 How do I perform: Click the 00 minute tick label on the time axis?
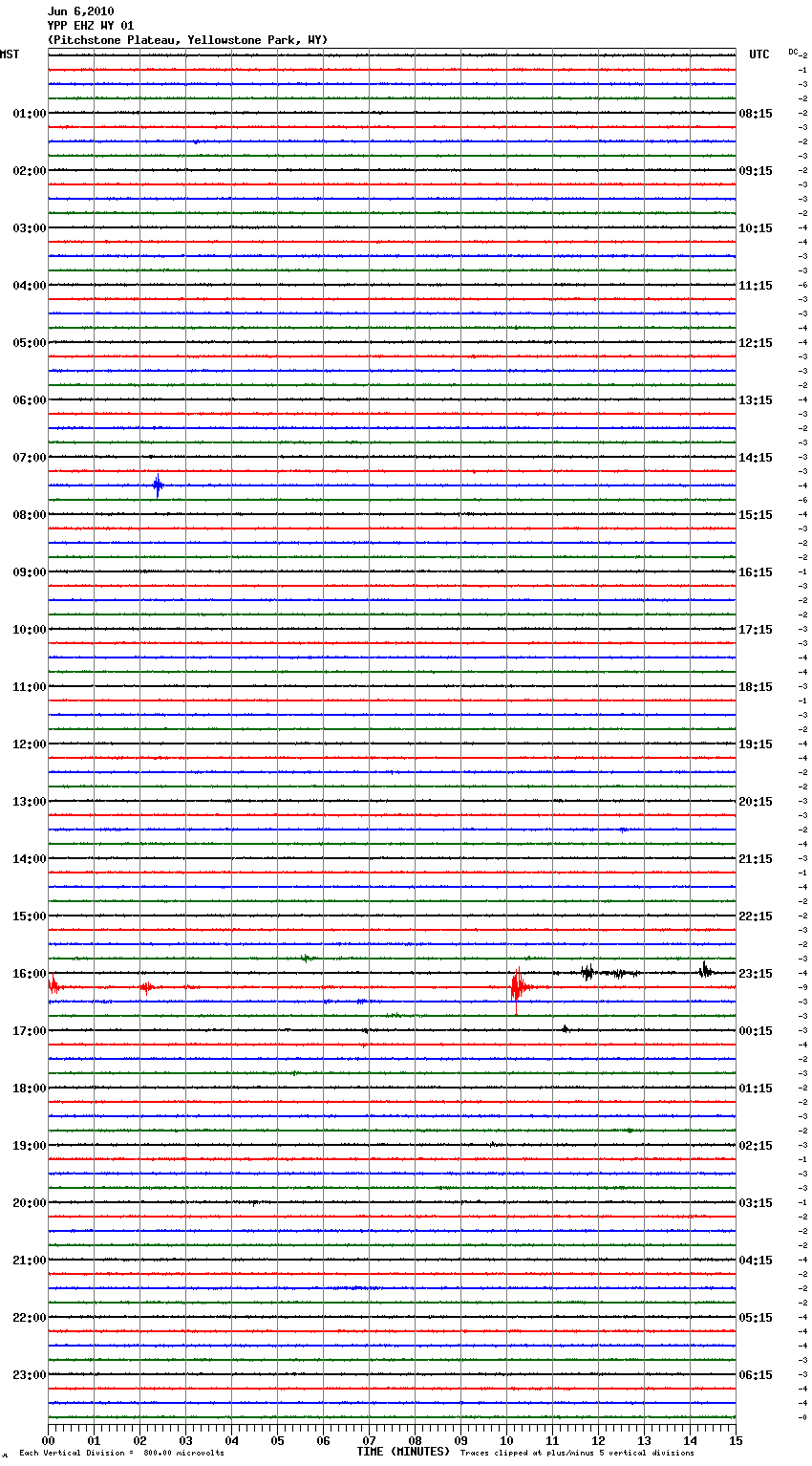point(48,1440)
